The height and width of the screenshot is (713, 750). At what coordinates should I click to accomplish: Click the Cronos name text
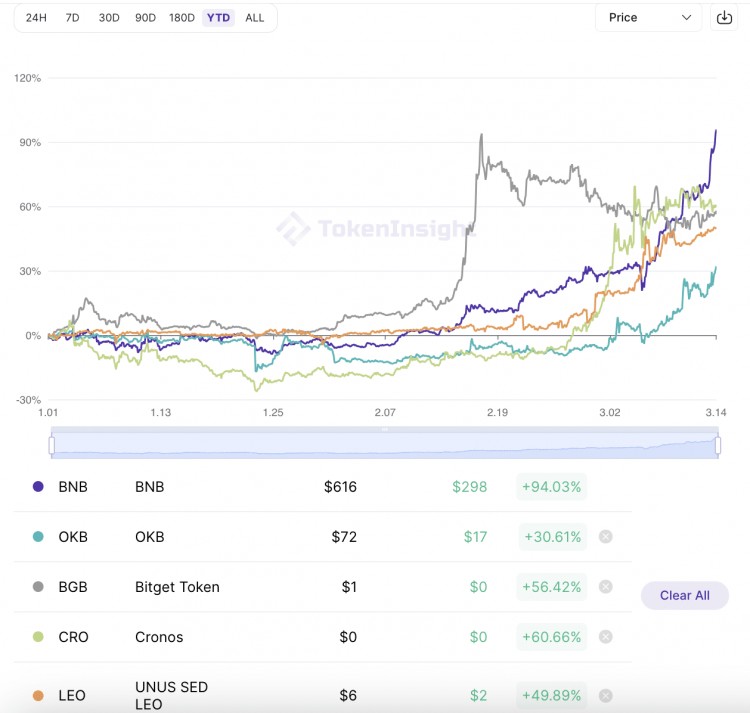[159, 637]
